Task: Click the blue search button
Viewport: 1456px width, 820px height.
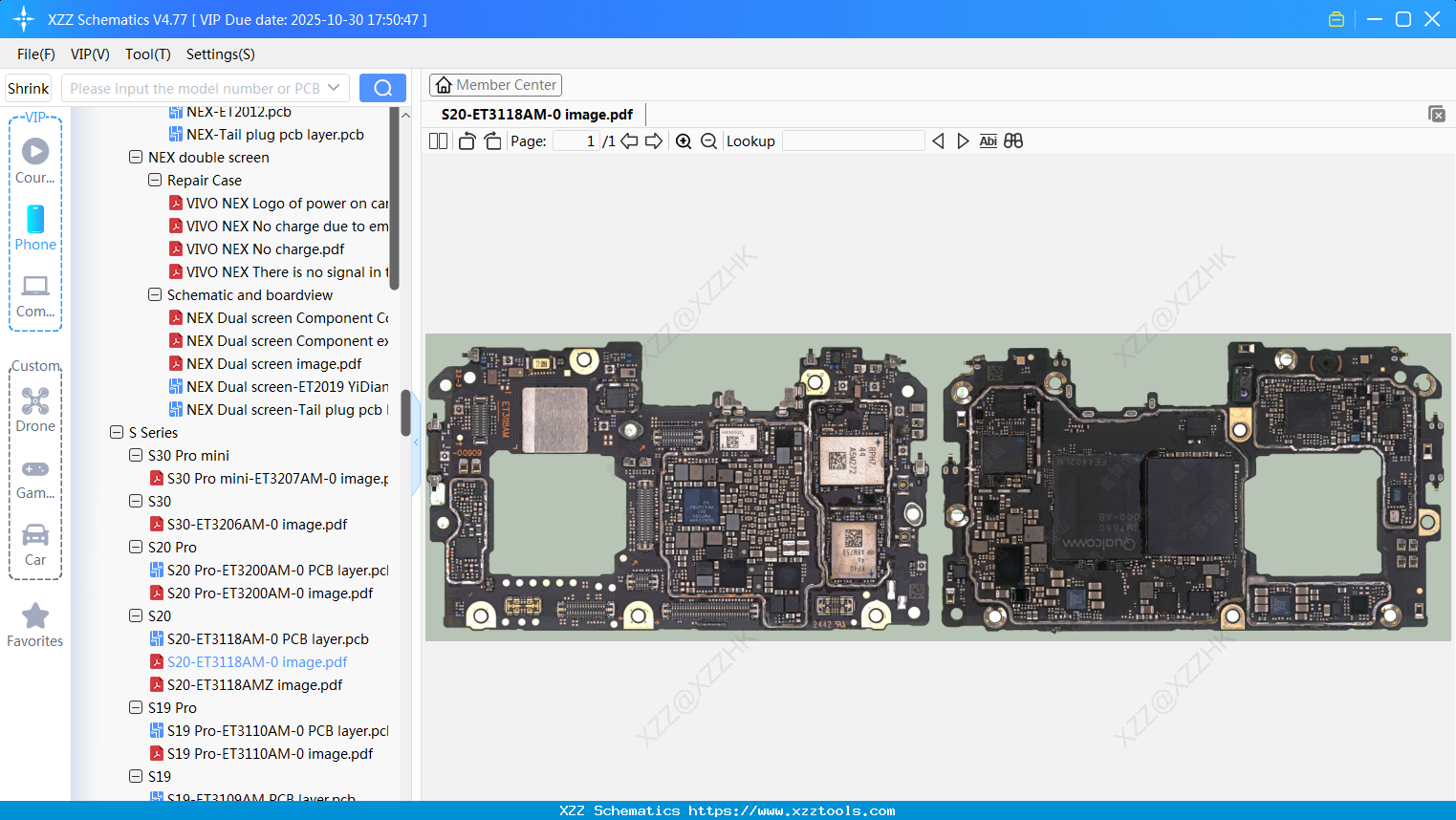Action: pos(382,88)
